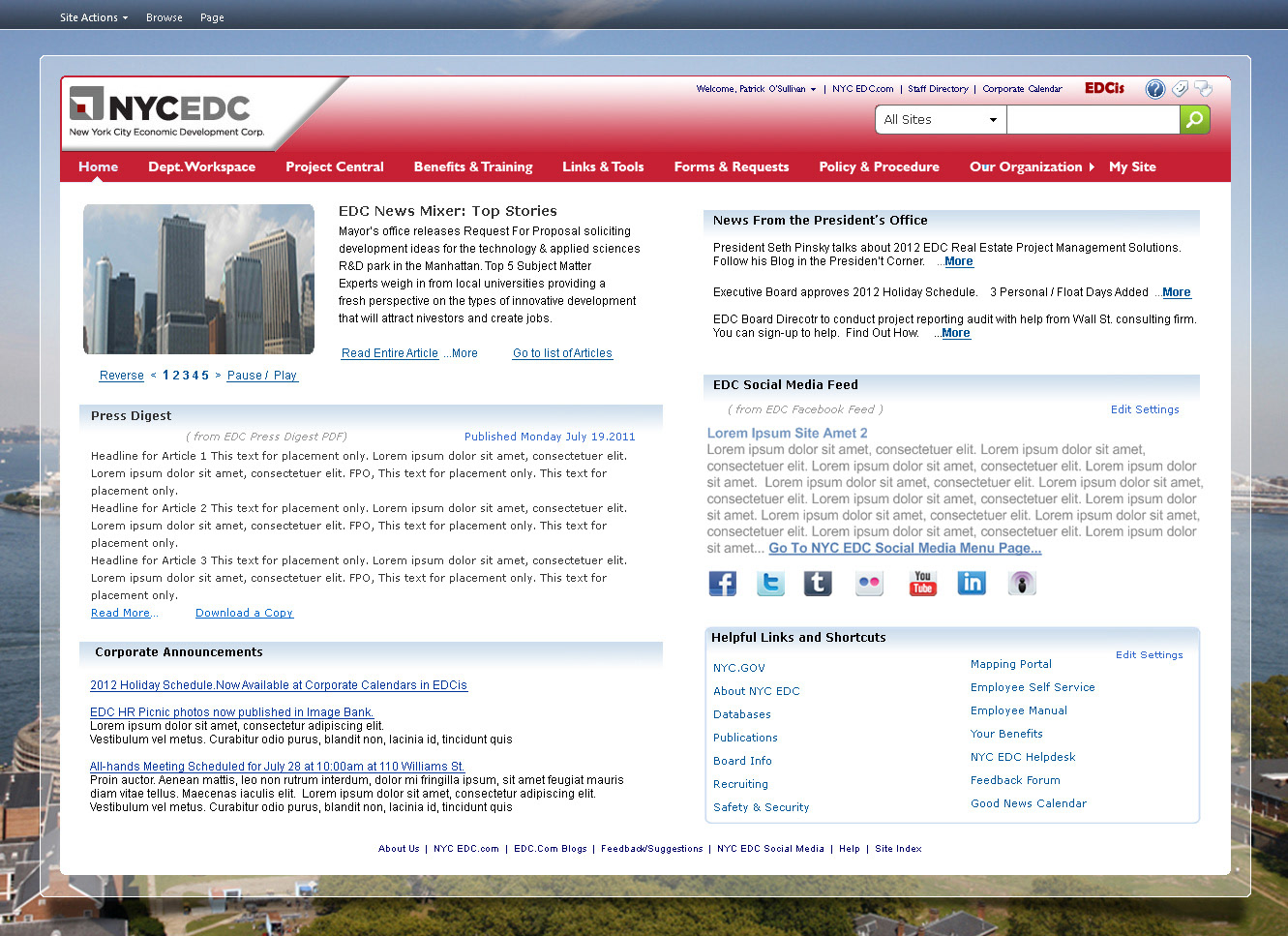Screen dimensions: 1288x936
Task: Open the Flickr social media icon
Action: click(869, 583)
